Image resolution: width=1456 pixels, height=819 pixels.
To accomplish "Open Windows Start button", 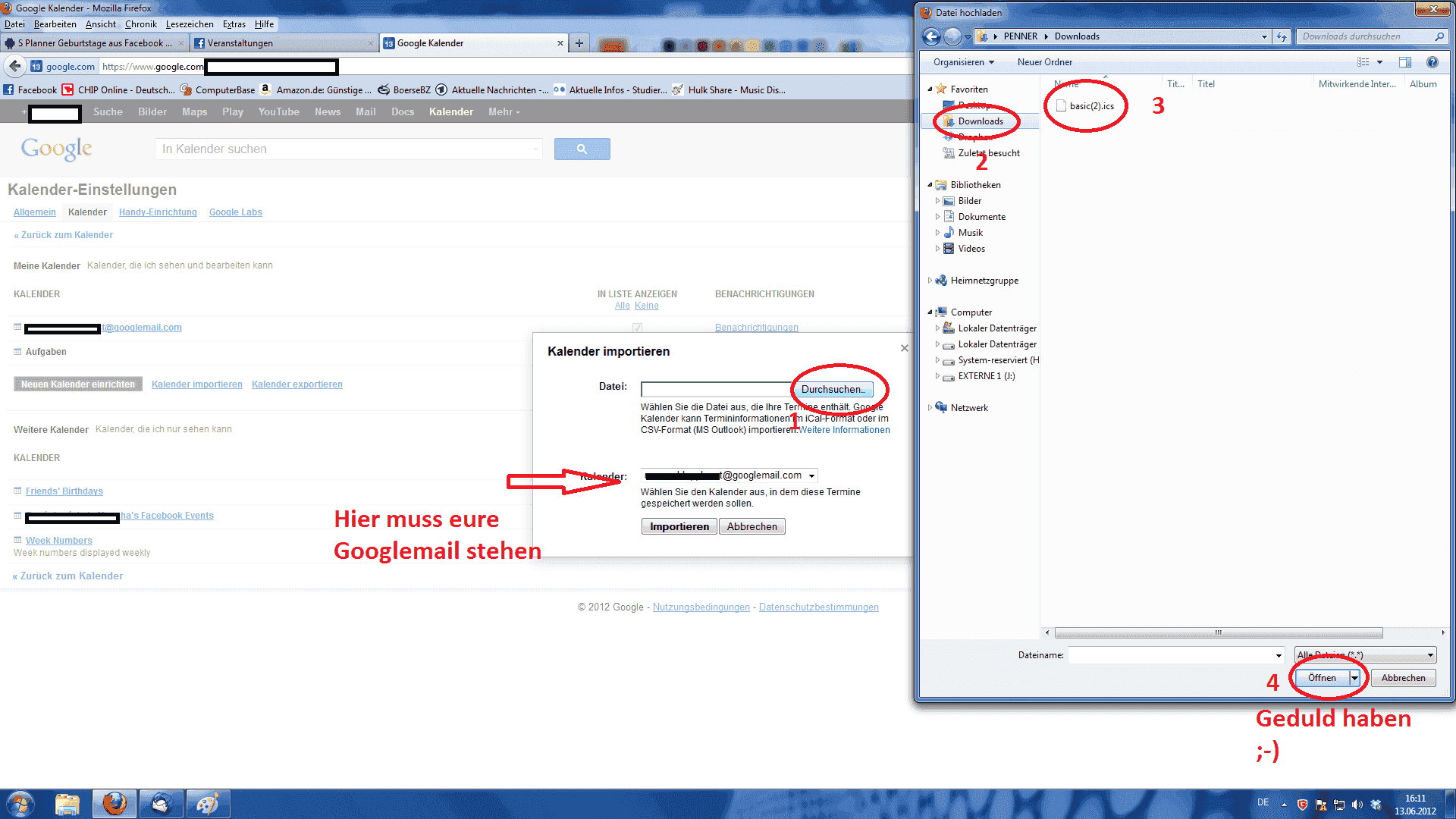I will coord(21,803).
